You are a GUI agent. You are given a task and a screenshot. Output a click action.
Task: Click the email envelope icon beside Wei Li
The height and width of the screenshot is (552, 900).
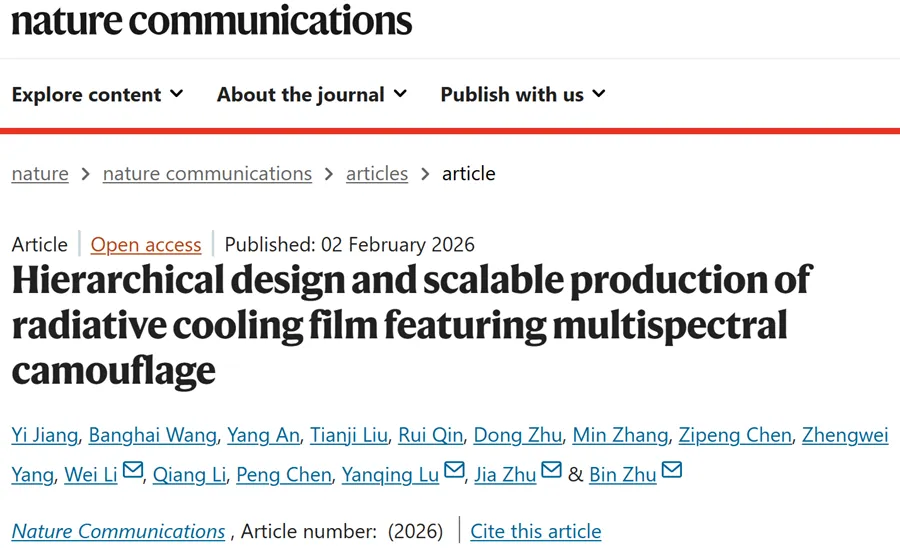point(133,471)
